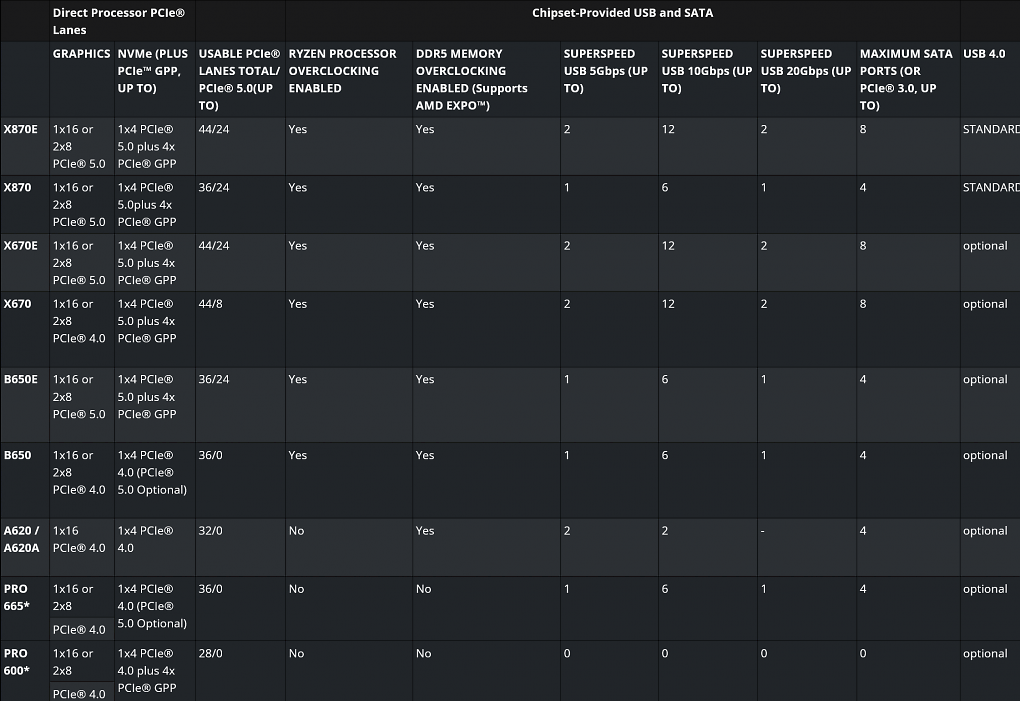Click the GRAPHICS column header
The width and height of the screenshot is (1020, 701).
tap(81, 54)
